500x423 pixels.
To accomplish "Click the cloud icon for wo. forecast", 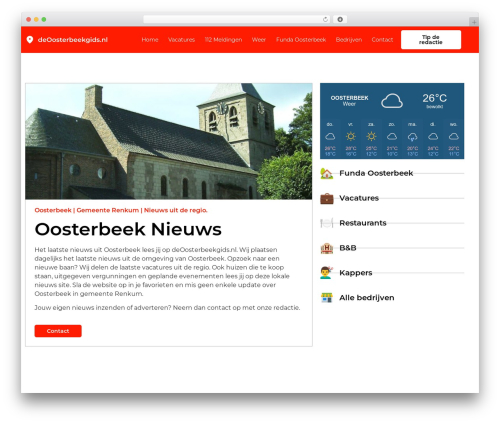I will click(x=454, y=136).
